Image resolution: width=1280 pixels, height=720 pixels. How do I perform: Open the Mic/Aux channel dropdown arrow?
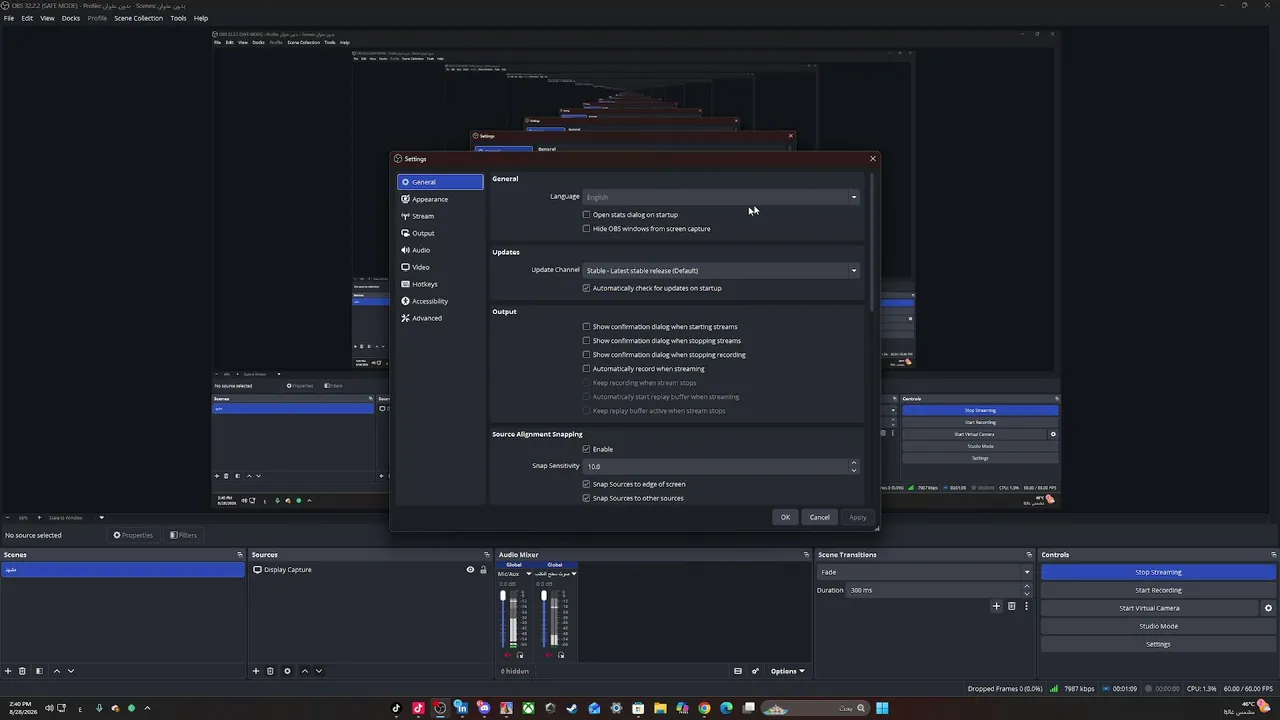coord(529,574)
